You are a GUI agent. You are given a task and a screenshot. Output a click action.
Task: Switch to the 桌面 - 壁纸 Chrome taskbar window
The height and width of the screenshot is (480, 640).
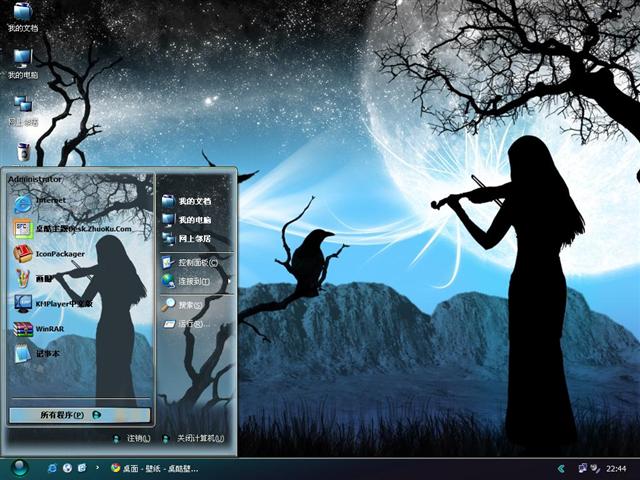tap(154, 468)
